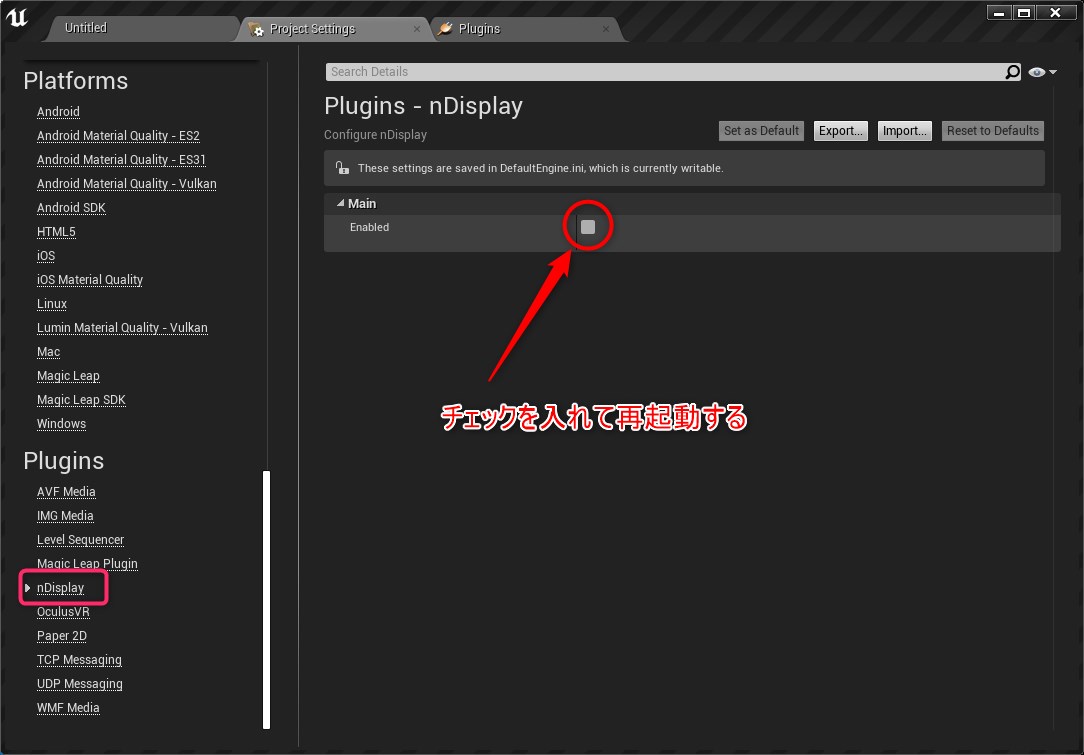
Task: Open Android Material Quality - ES2 settings
Action: coord(118,136)
